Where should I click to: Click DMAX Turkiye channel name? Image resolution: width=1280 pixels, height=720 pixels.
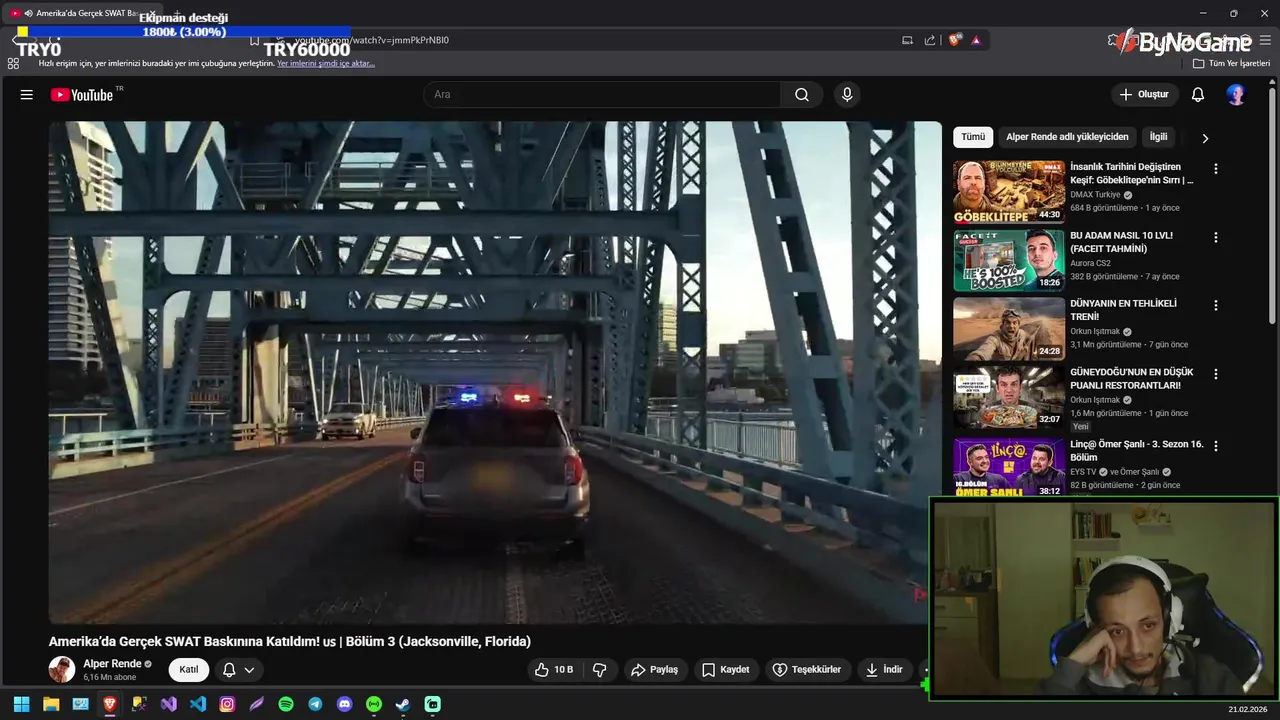pos(1095,195)
